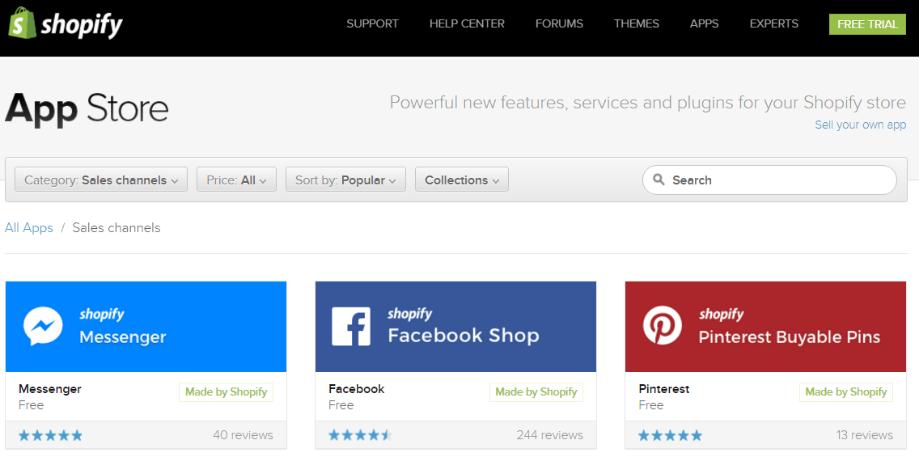Open the Facebook app title link
919x457 pixels.
356,388
